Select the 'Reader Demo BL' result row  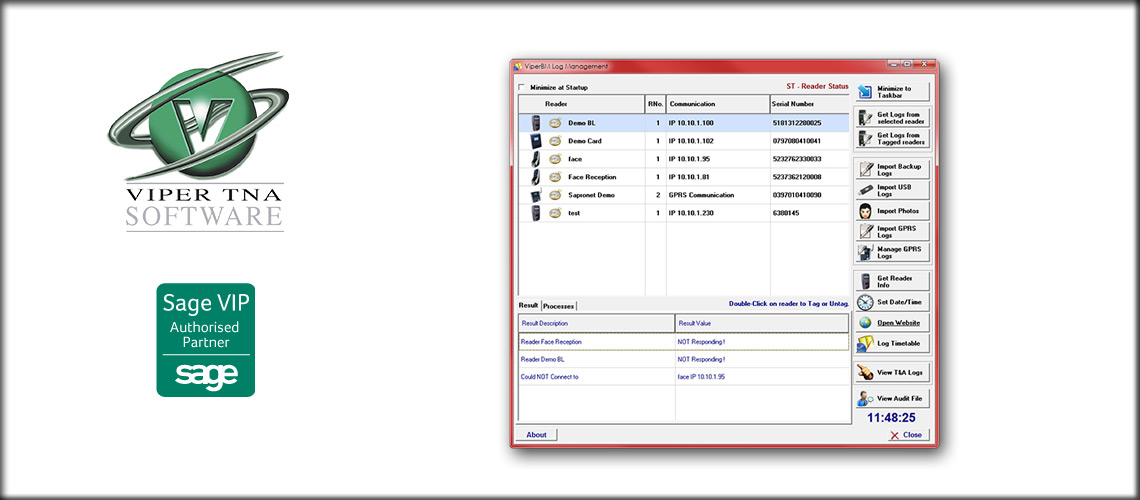683,359
